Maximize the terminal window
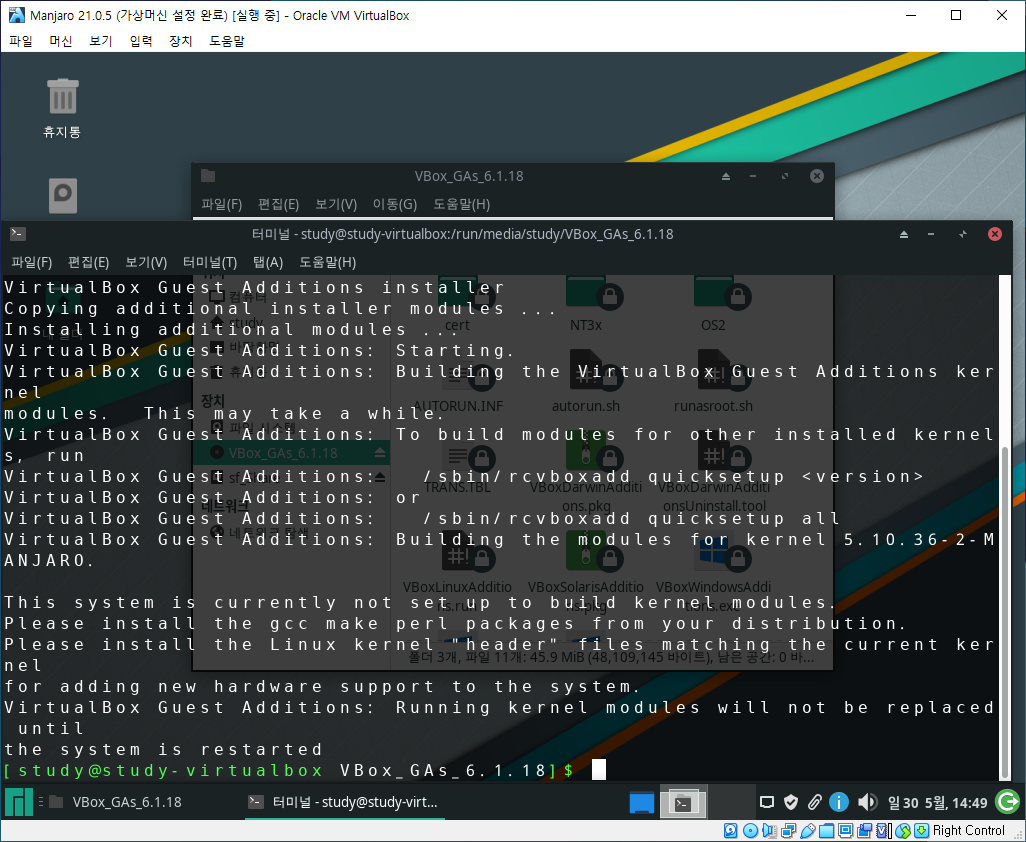Image resolution: width=1026 pixels, height=842 pixels. 963,234
